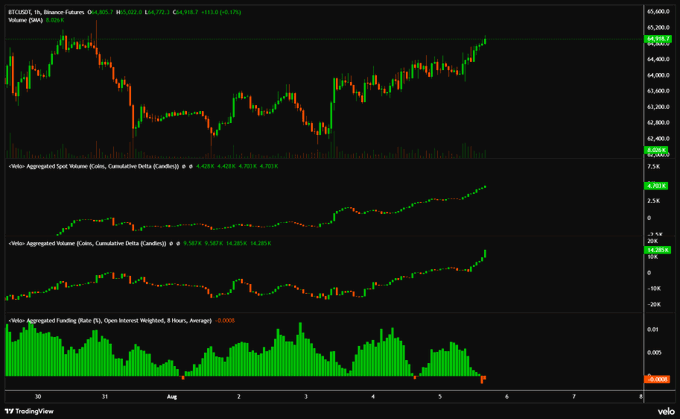This screenshot has height=419, width=680.
Task: Select the Aggregated Volume Cumulative Delta indicator title
Action: pos(87,243)
